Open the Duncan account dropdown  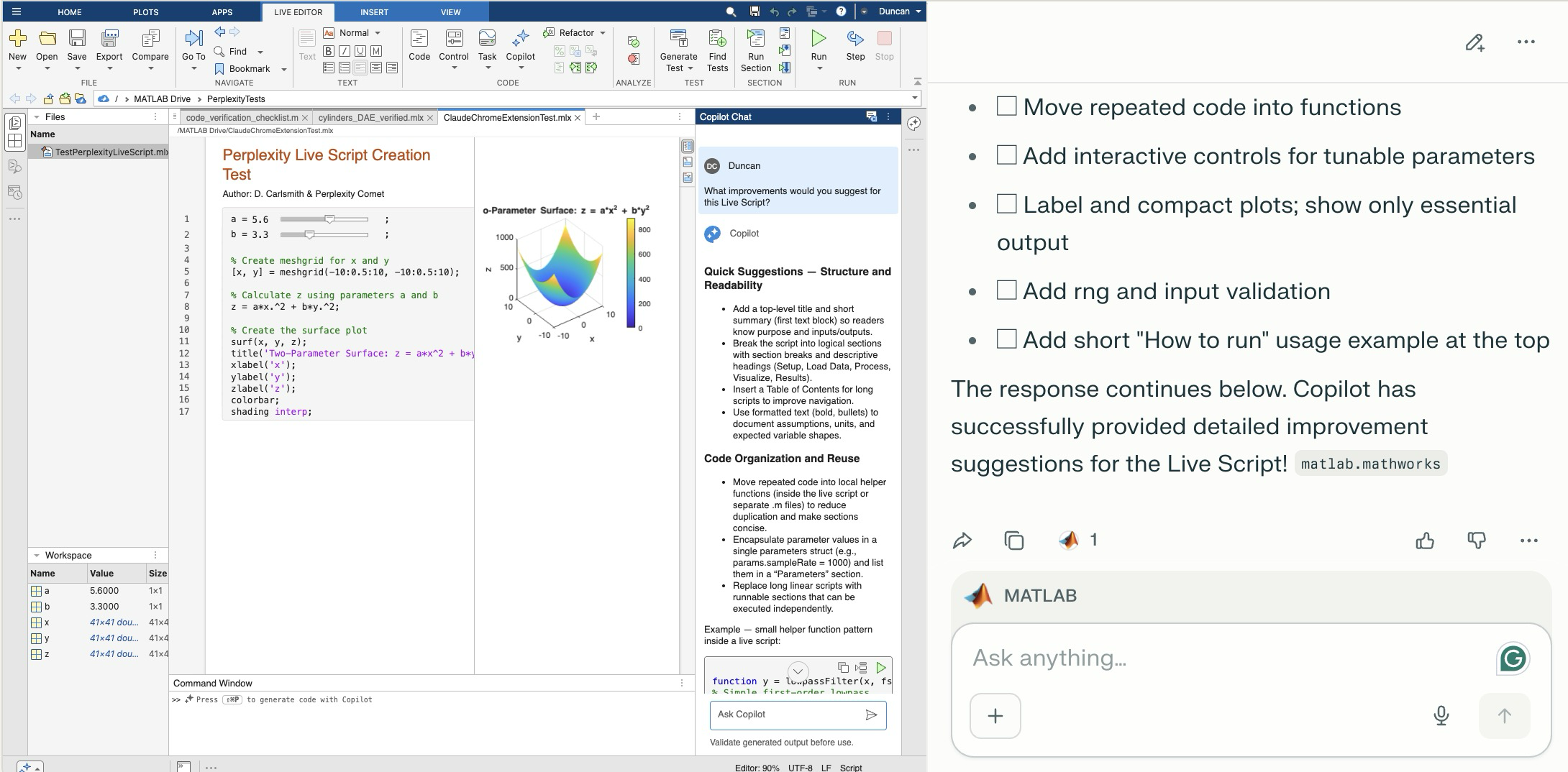coord(899,12)
